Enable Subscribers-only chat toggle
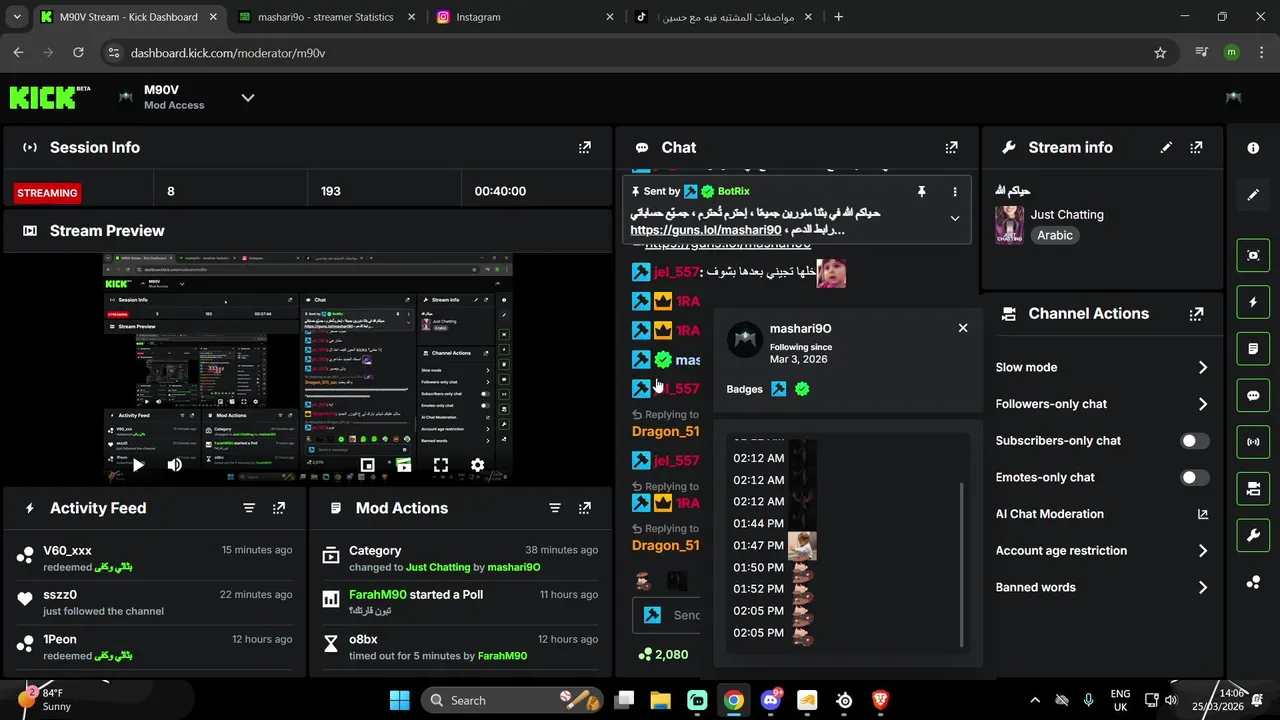The width and height of the screenshot is (1280, 720). pos(1195,441)
